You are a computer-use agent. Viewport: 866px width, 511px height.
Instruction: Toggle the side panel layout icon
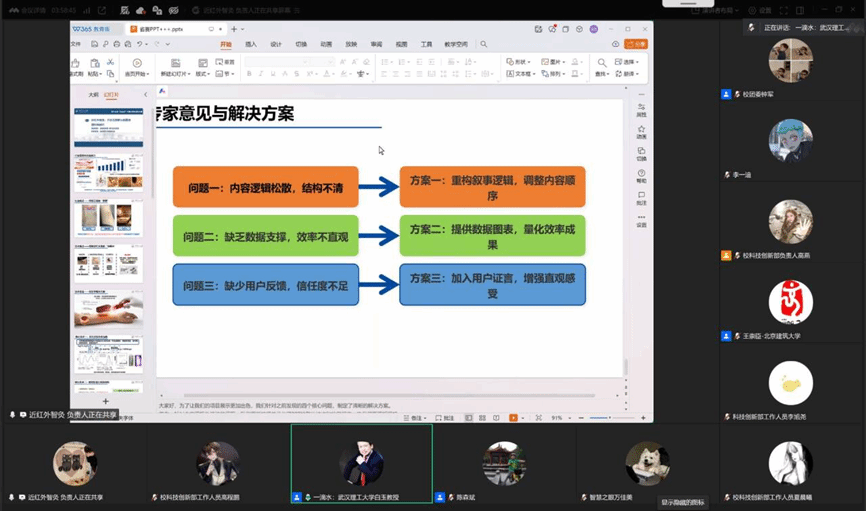[800, 10]
